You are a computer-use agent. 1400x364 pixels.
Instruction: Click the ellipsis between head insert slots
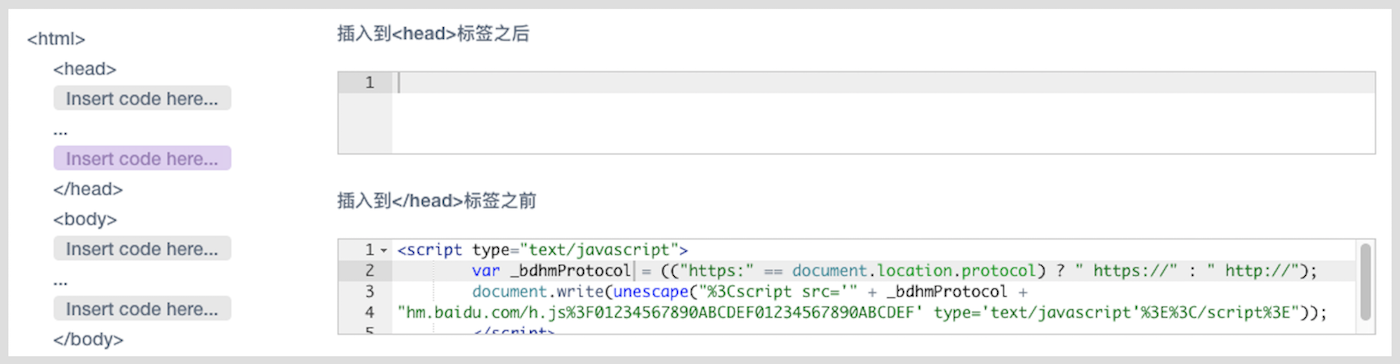(x=60, y=130)
